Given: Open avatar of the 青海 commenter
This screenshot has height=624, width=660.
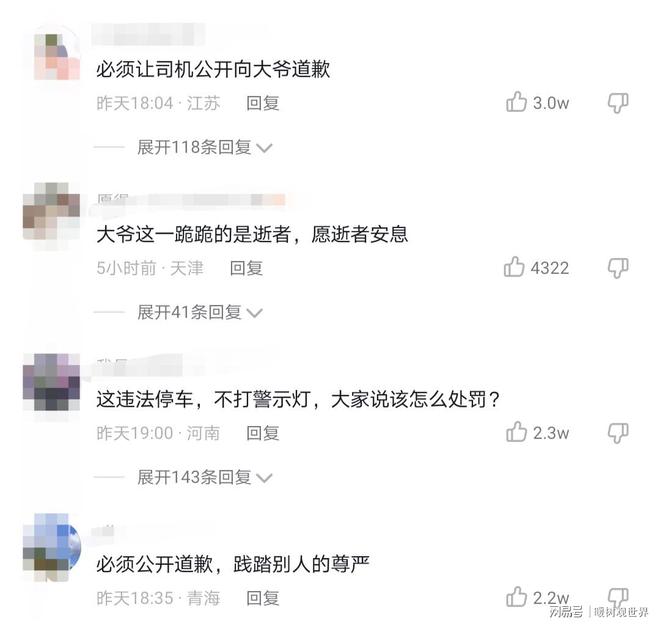Looking at the screenshot, I should click(x=51, y=543).
